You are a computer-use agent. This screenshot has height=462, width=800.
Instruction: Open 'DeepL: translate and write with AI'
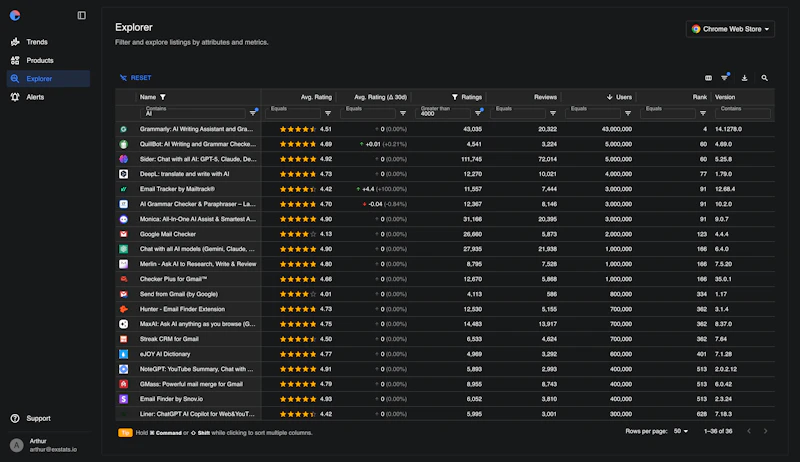click(185, 174)
